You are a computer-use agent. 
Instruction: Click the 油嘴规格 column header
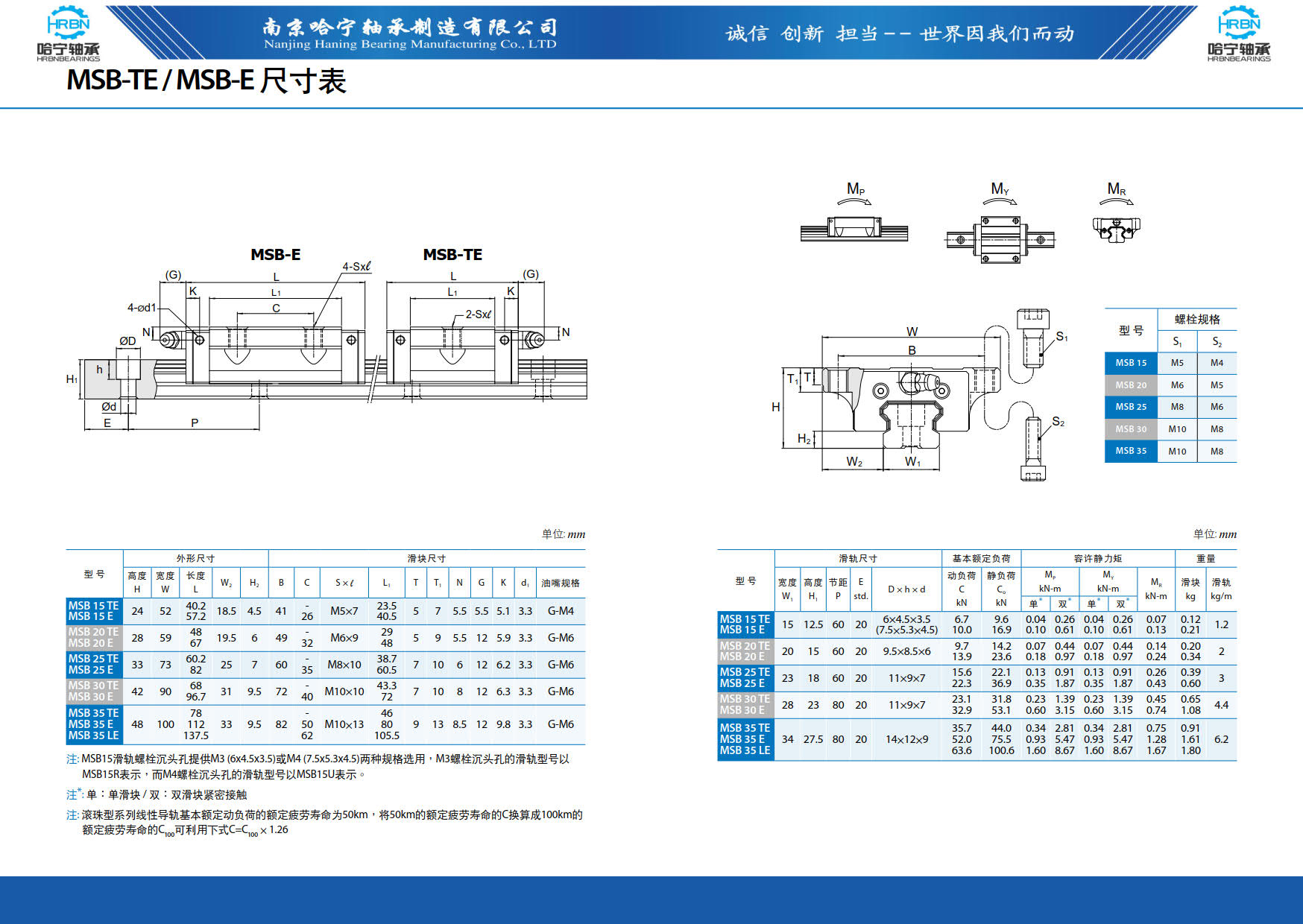pyautogui.click(x=561, y=583)
